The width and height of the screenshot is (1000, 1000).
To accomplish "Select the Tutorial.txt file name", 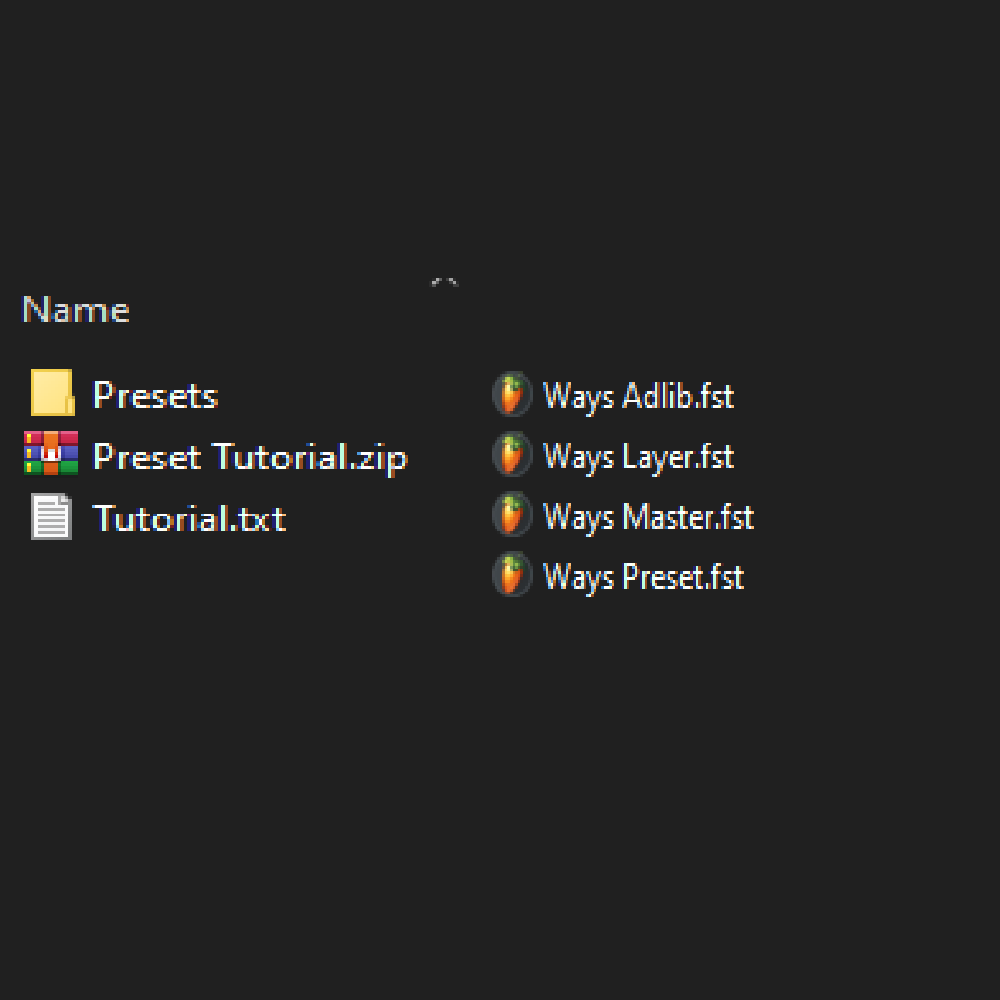I will pos(189,518).
